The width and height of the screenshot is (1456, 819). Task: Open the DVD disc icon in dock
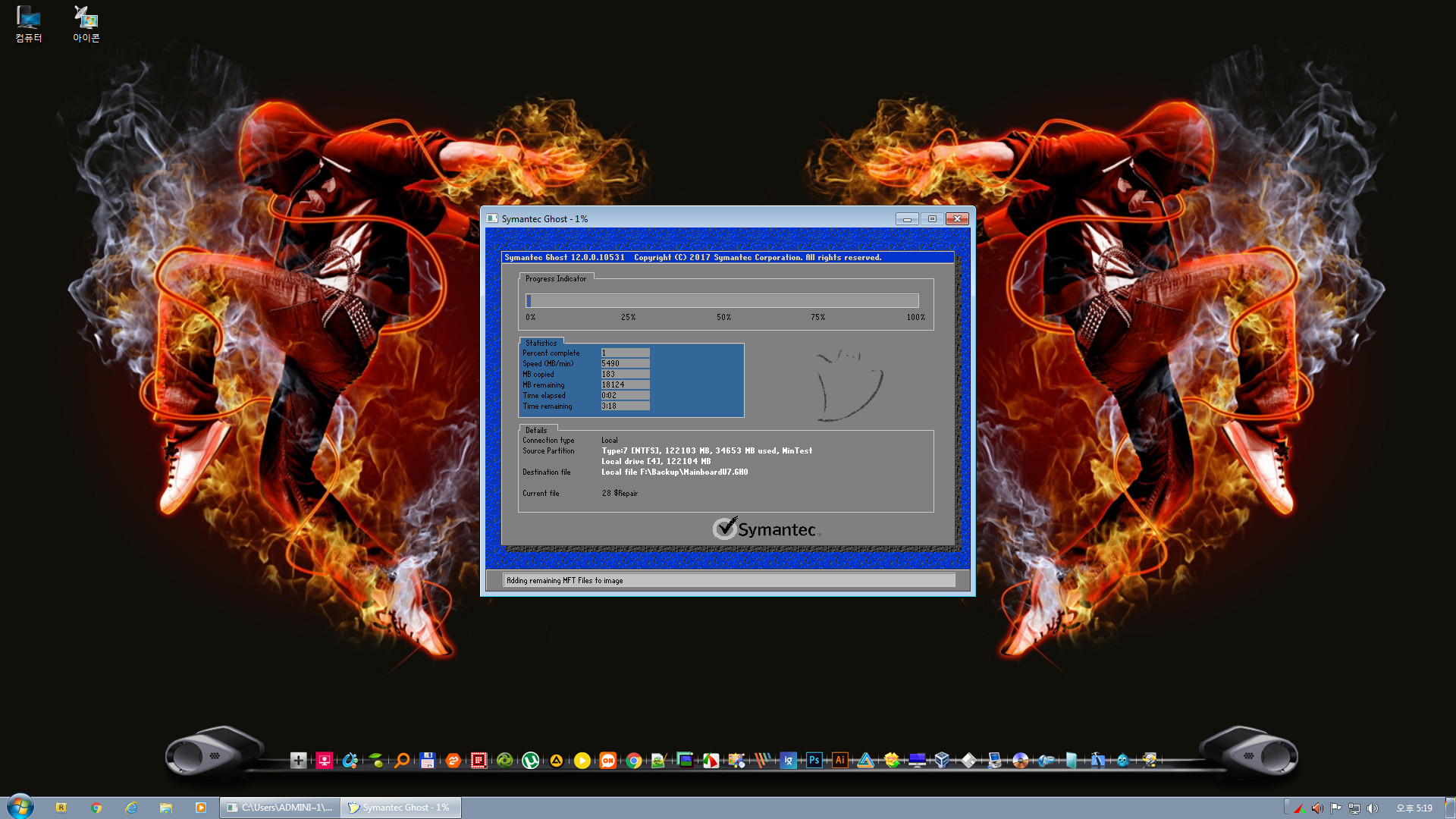tap(1021, 760)
